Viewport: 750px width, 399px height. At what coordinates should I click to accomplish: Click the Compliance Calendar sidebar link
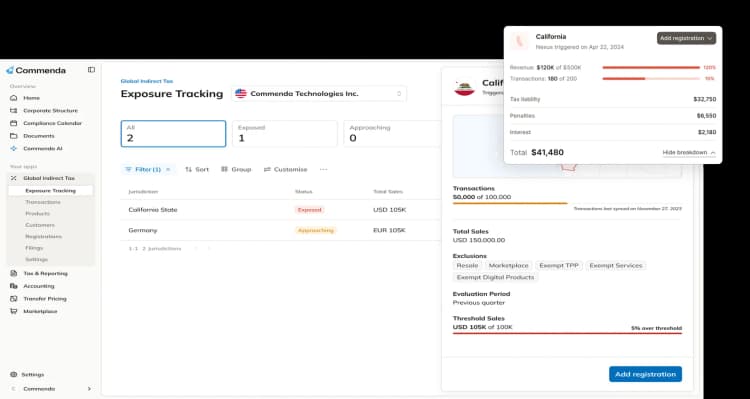click(x=53, y=123)
